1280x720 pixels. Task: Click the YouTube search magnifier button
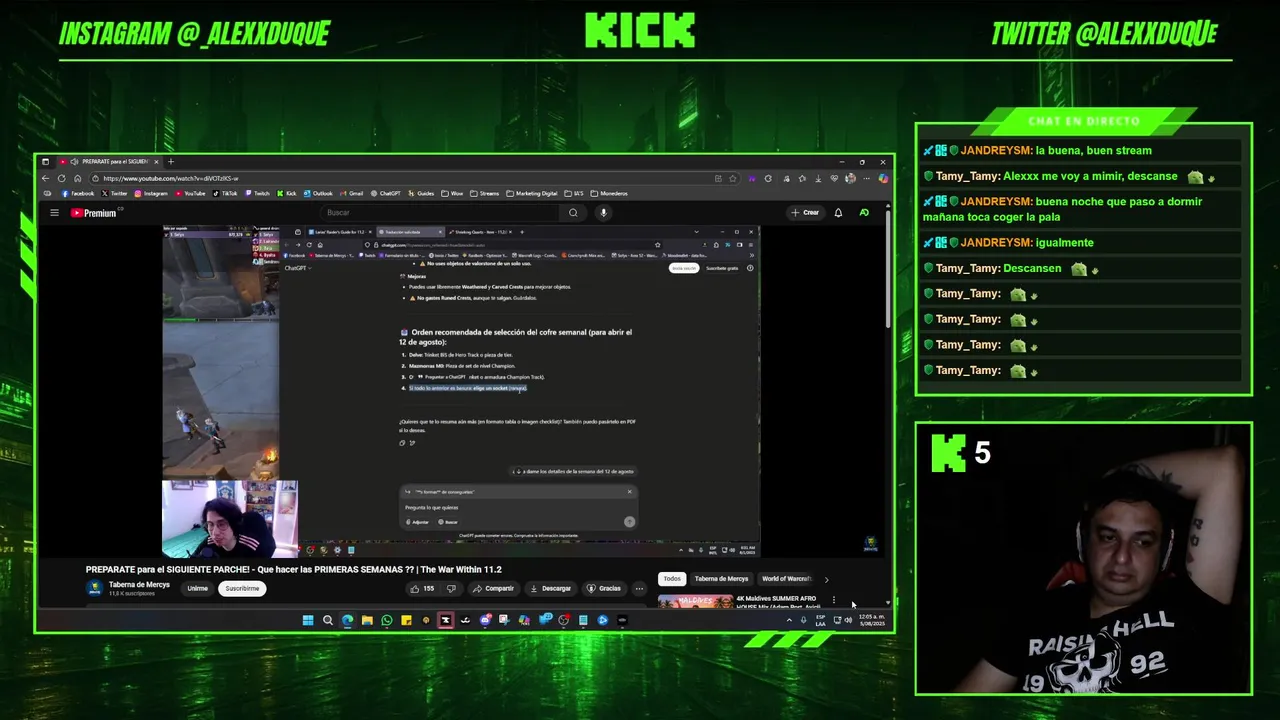[573, 212]
